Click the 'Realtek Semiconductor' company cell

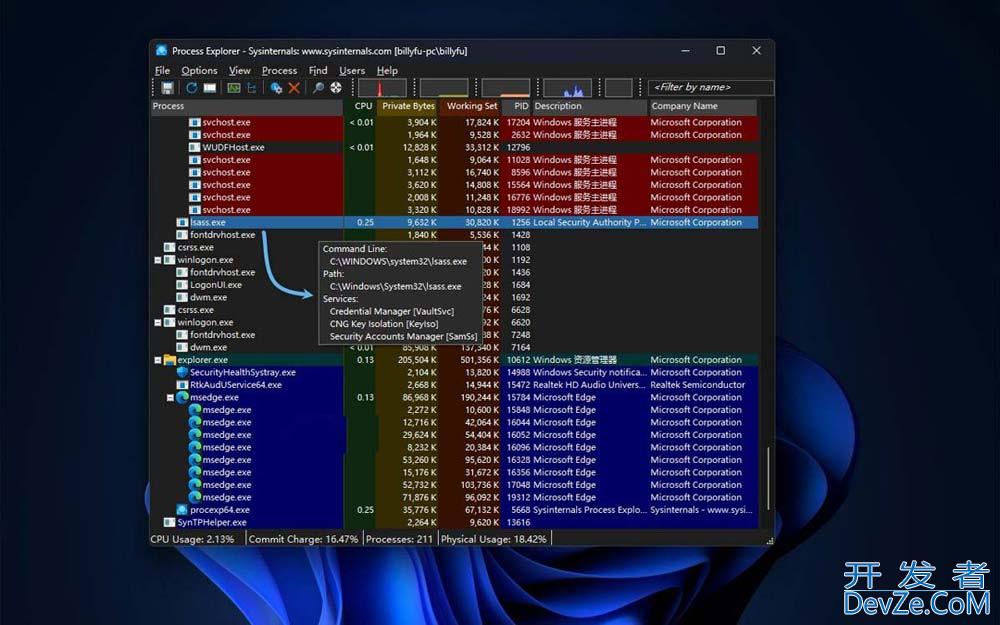(698, 385)
